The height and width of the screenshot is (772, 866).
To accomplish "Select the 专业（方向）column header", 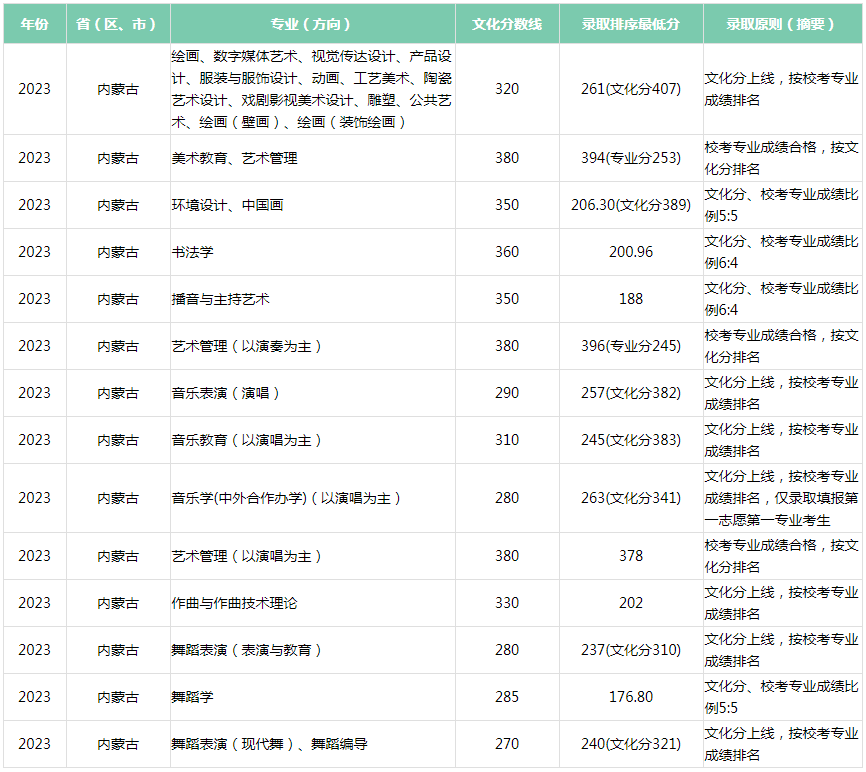I will [312, 24].
